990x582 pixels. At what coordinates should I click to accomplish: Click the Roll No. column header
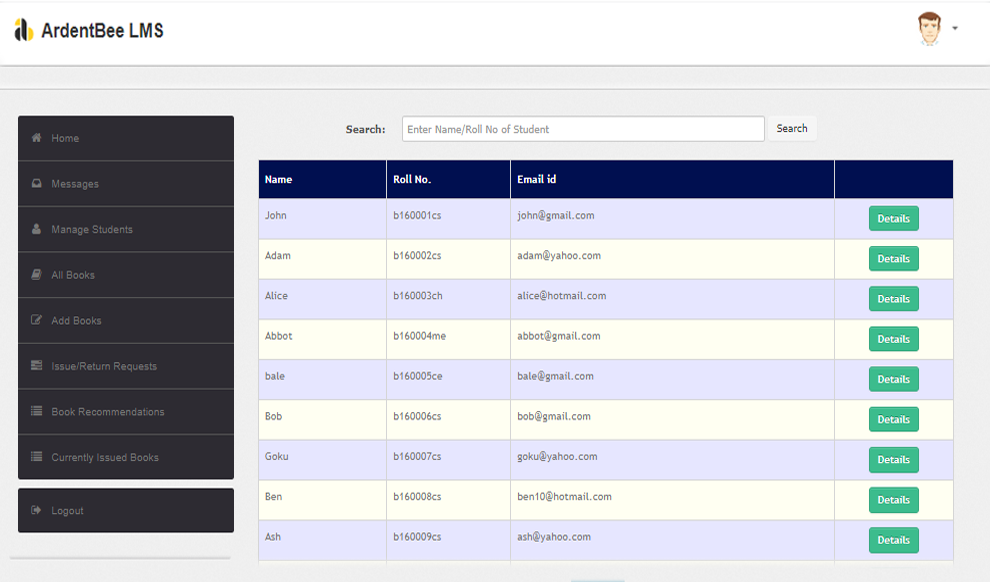[412, 180]
